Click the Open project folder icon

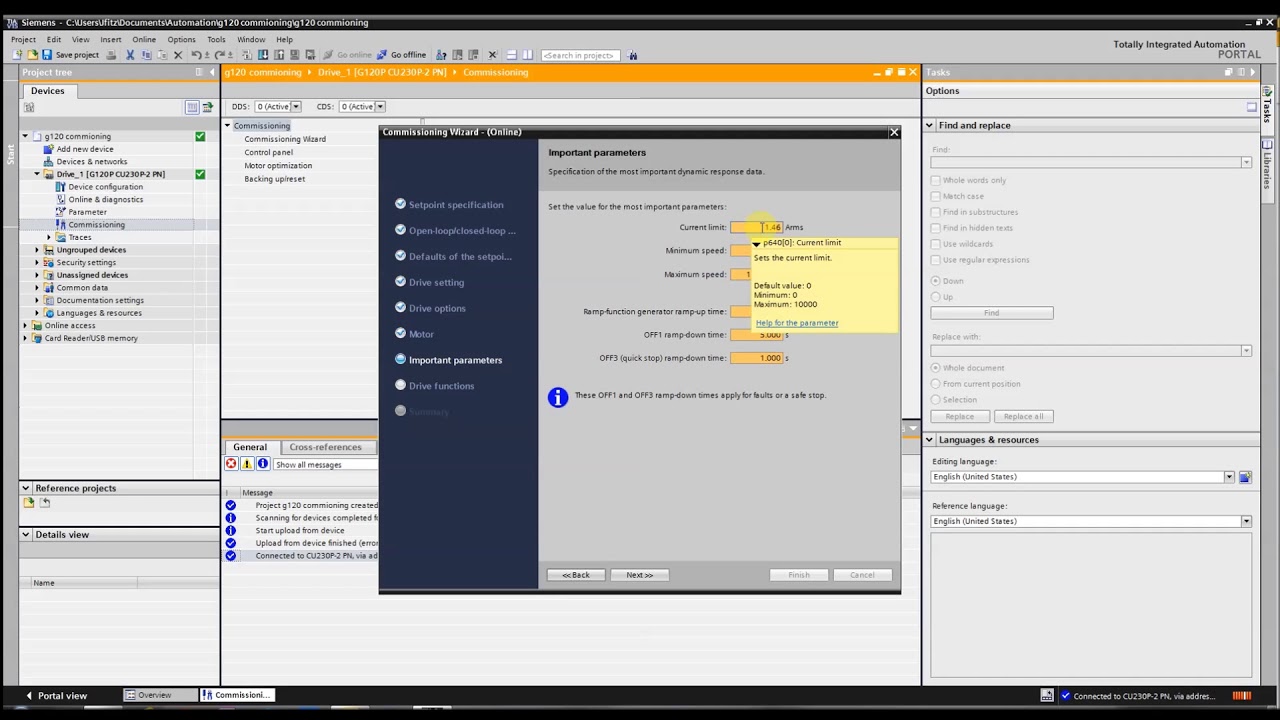point(32,55)
